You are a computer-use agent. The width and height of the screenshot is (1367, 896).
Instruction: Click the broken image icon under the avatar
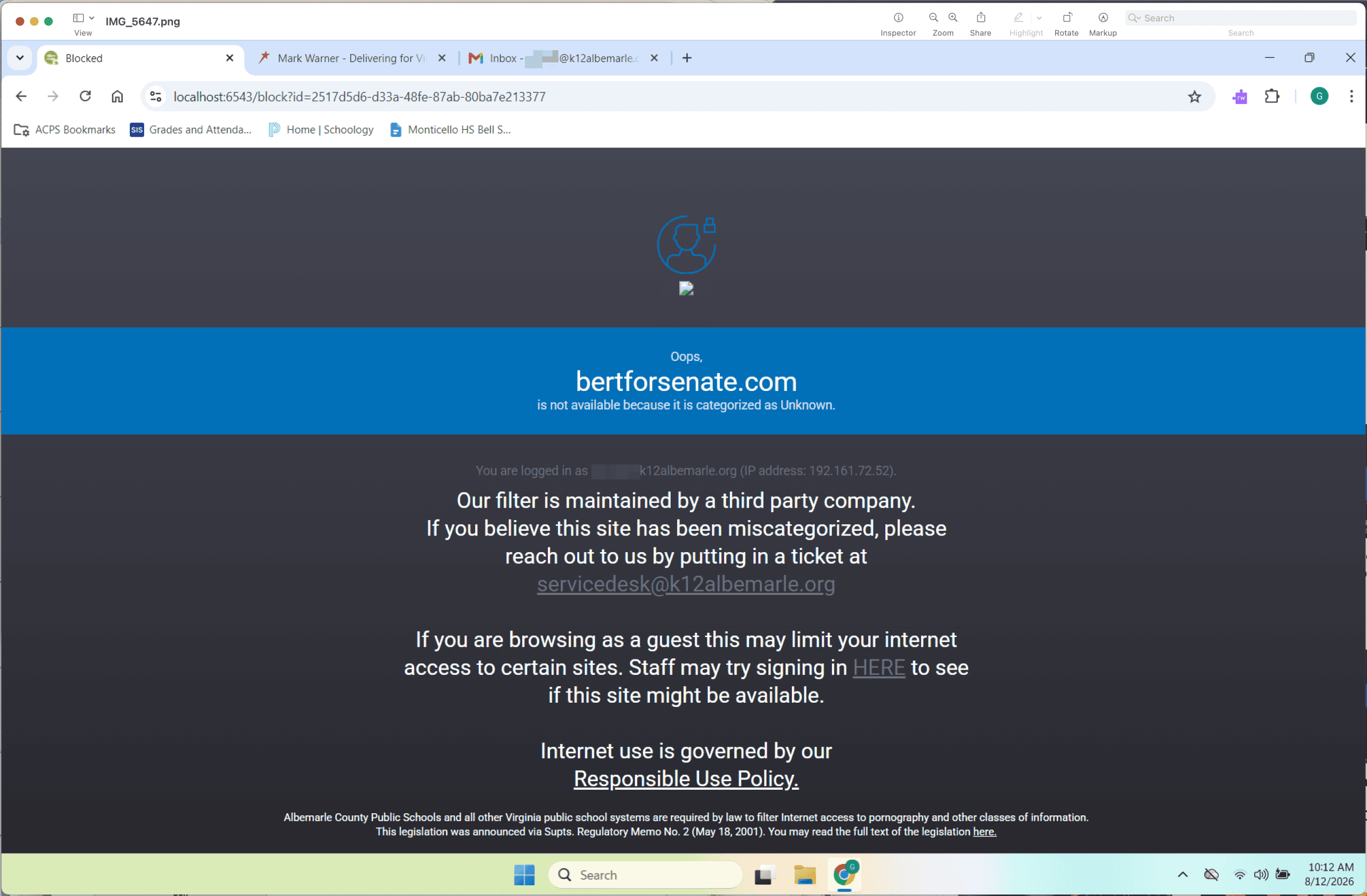[x=686, y=288]
